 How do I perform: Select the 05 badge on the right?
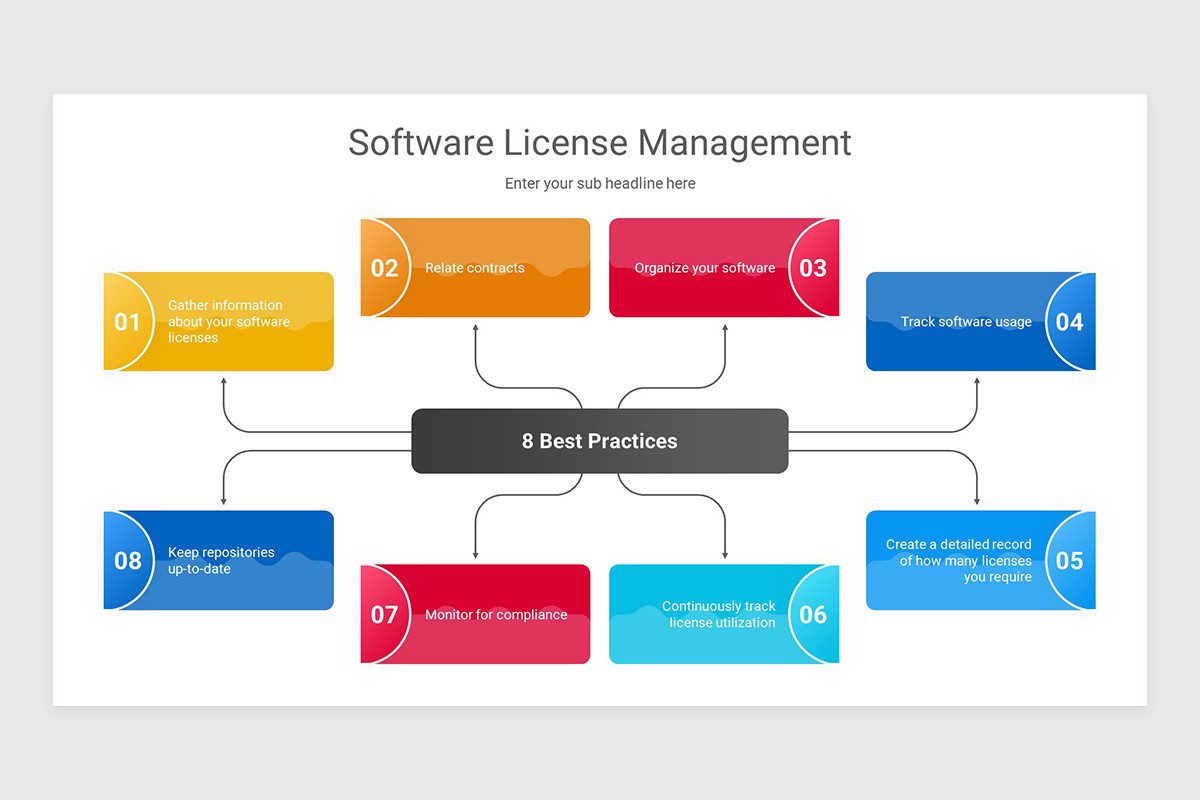point(1071,560)
